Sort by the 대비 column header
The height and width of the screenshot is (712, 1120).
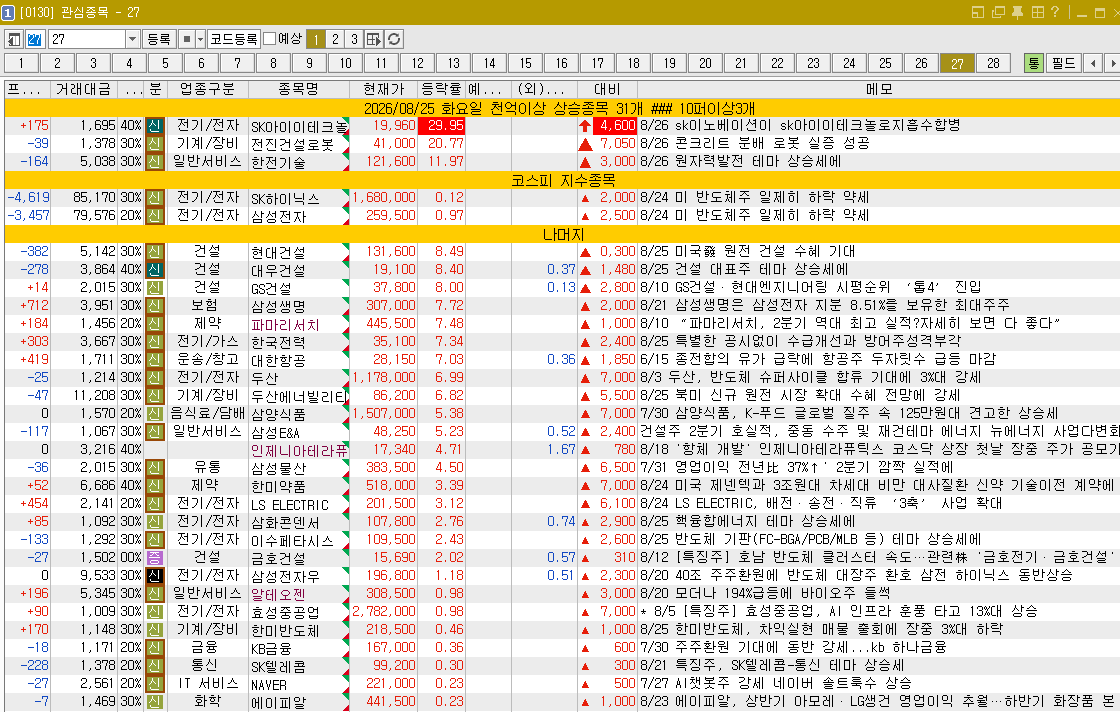point(607,89)
